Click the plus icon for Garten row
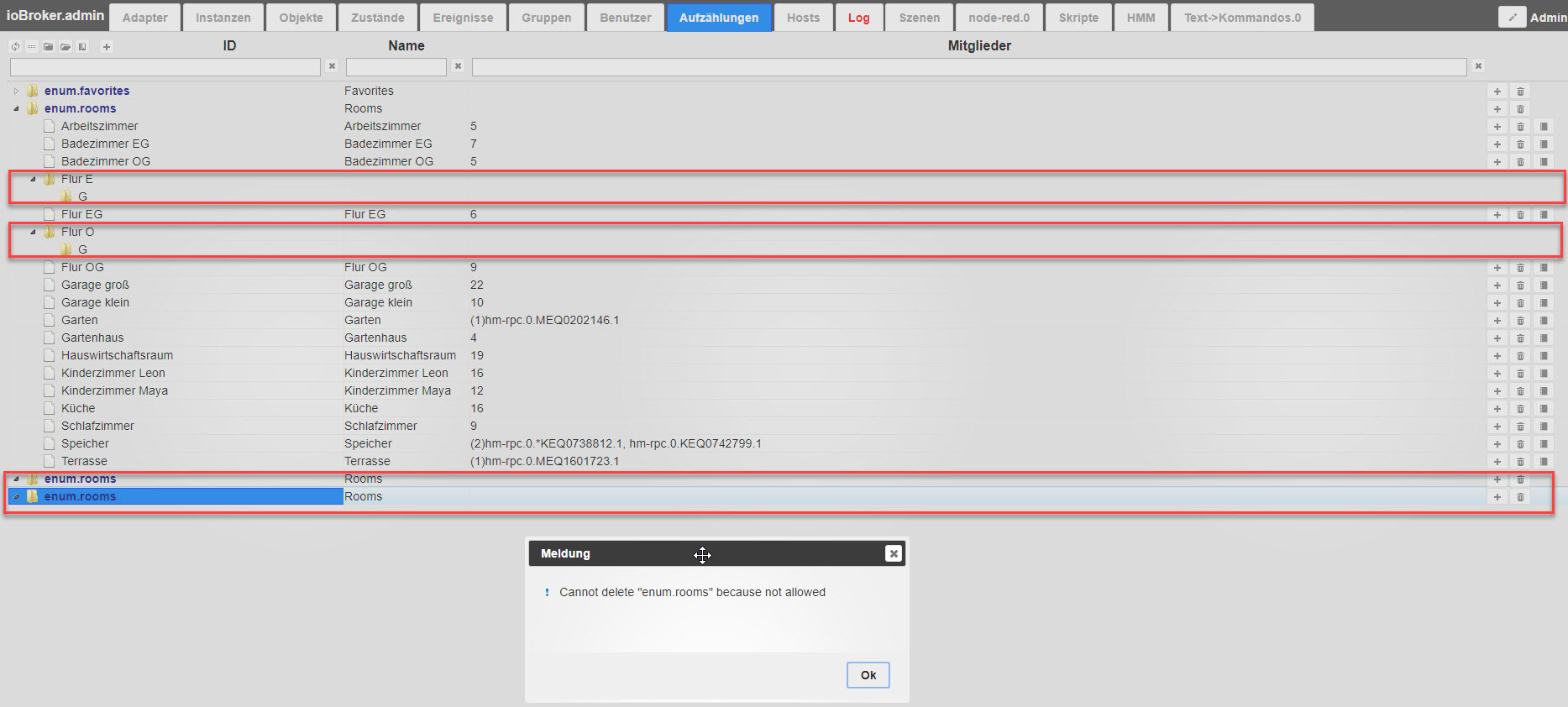This screenshot has height=707, width=1568. (1497, 321)
